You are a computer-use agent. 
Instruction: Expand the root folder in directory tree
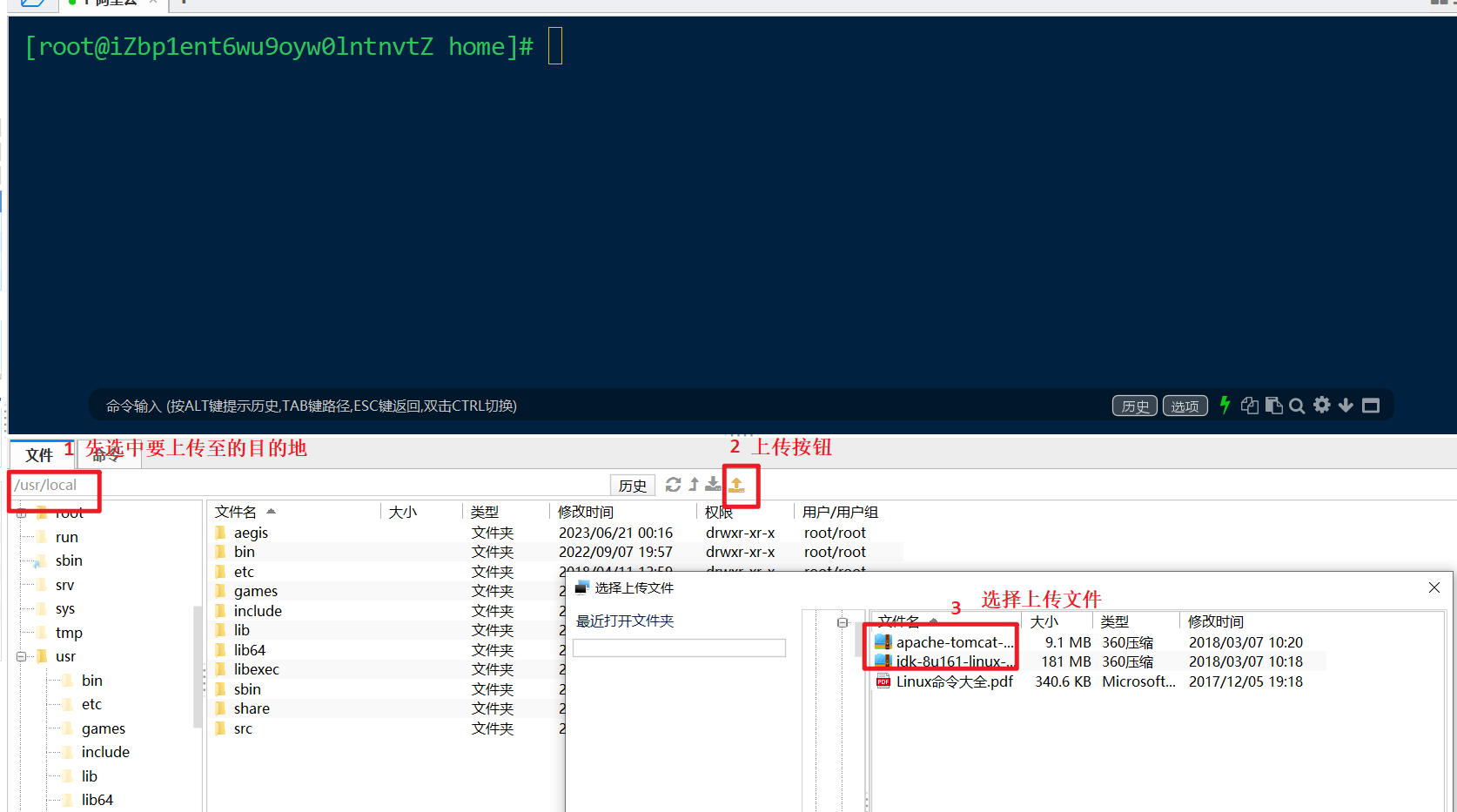(21, 513)
